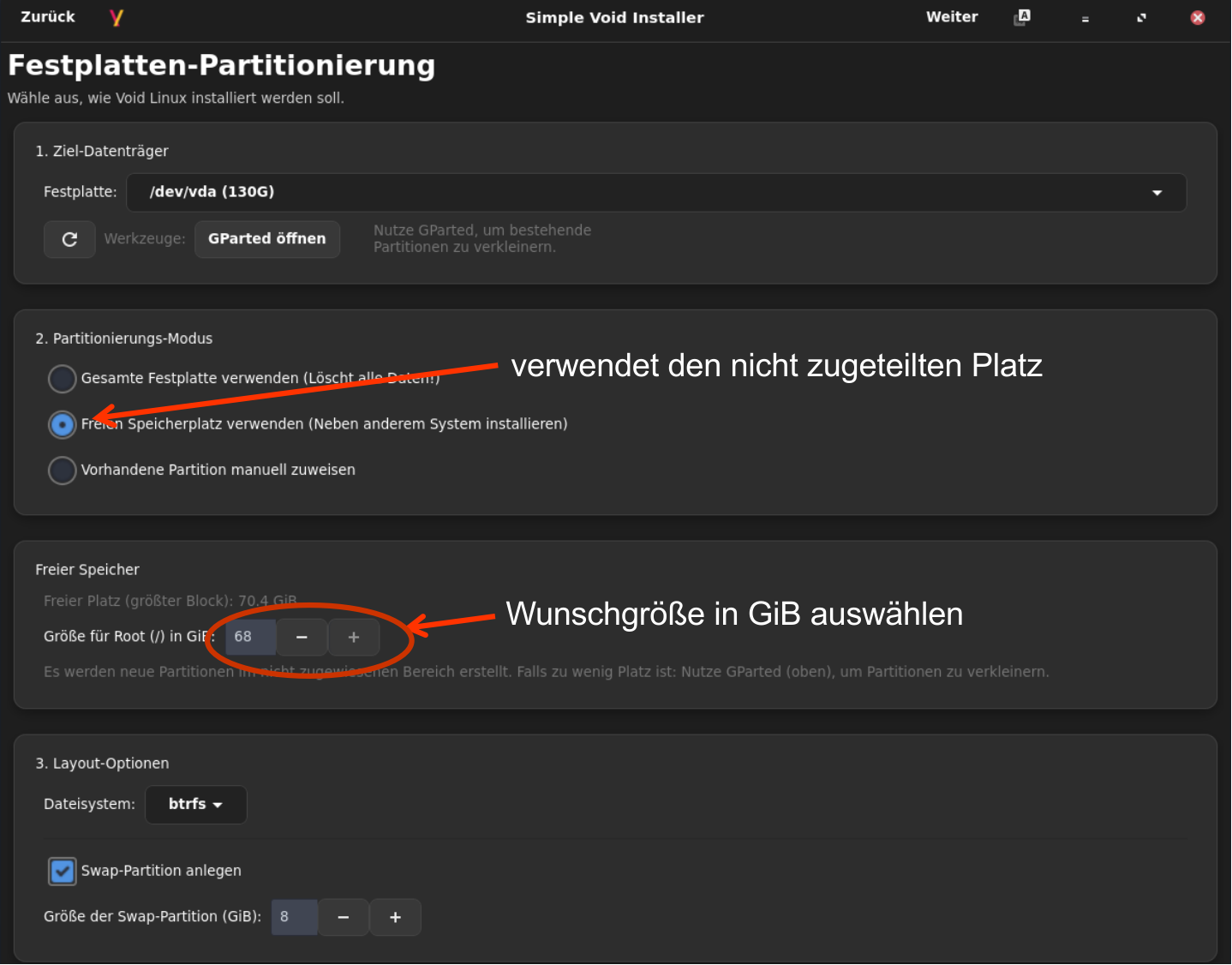Viewport: 1232px width, 965px height.
Task: Toggle 'Swap-Partition anlegen' checkbox
Action: 63,871
